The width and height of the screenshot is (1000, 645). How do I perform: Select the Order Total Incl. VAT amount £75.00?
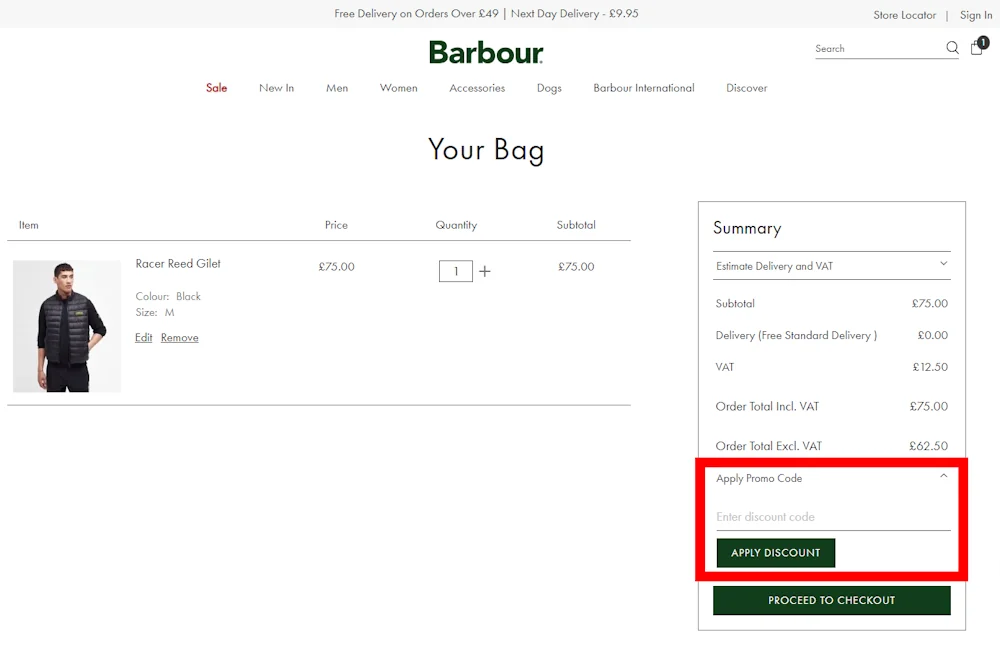929,406
